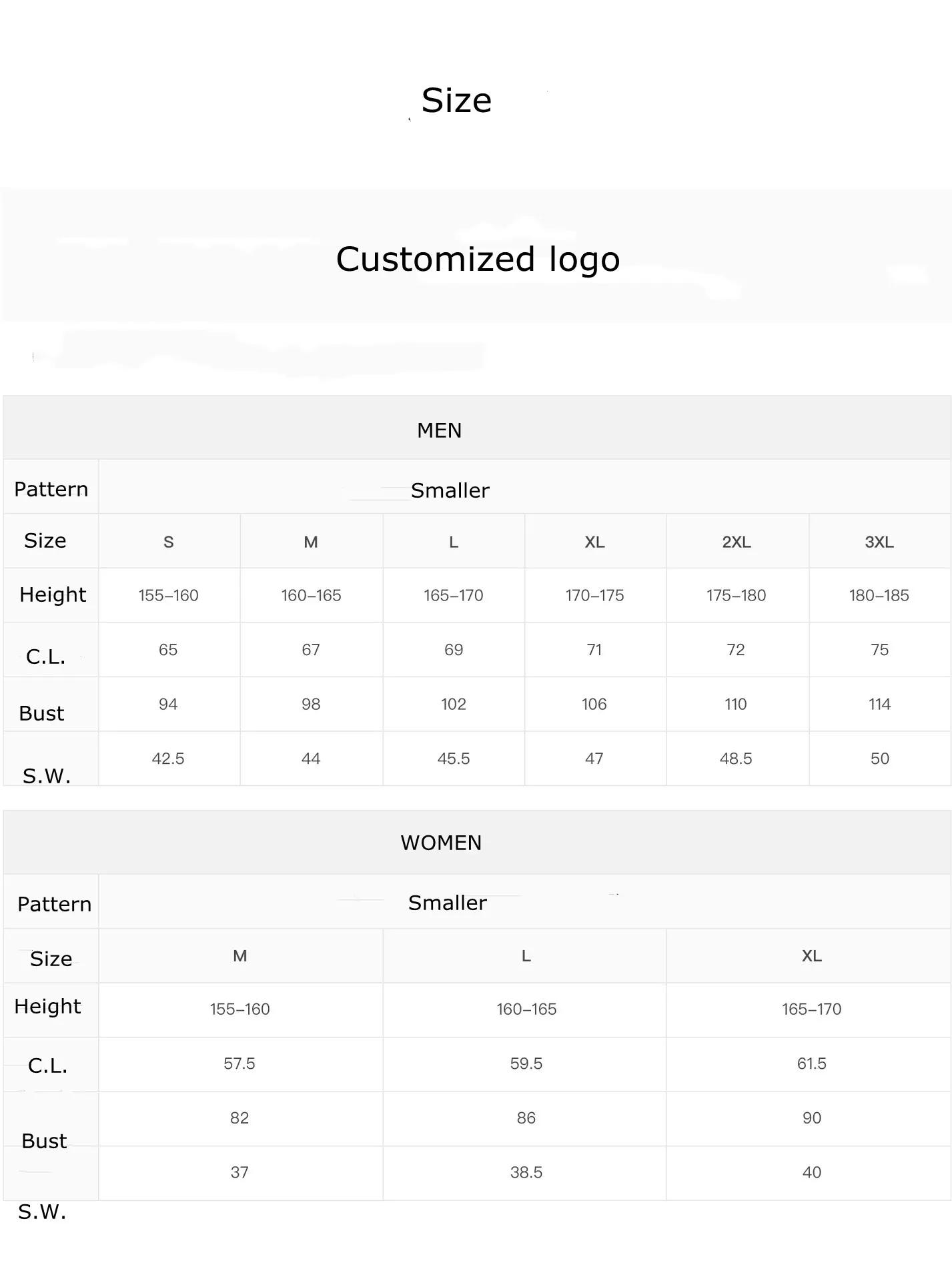Click the Customized logo banner text

coord(478,259)
